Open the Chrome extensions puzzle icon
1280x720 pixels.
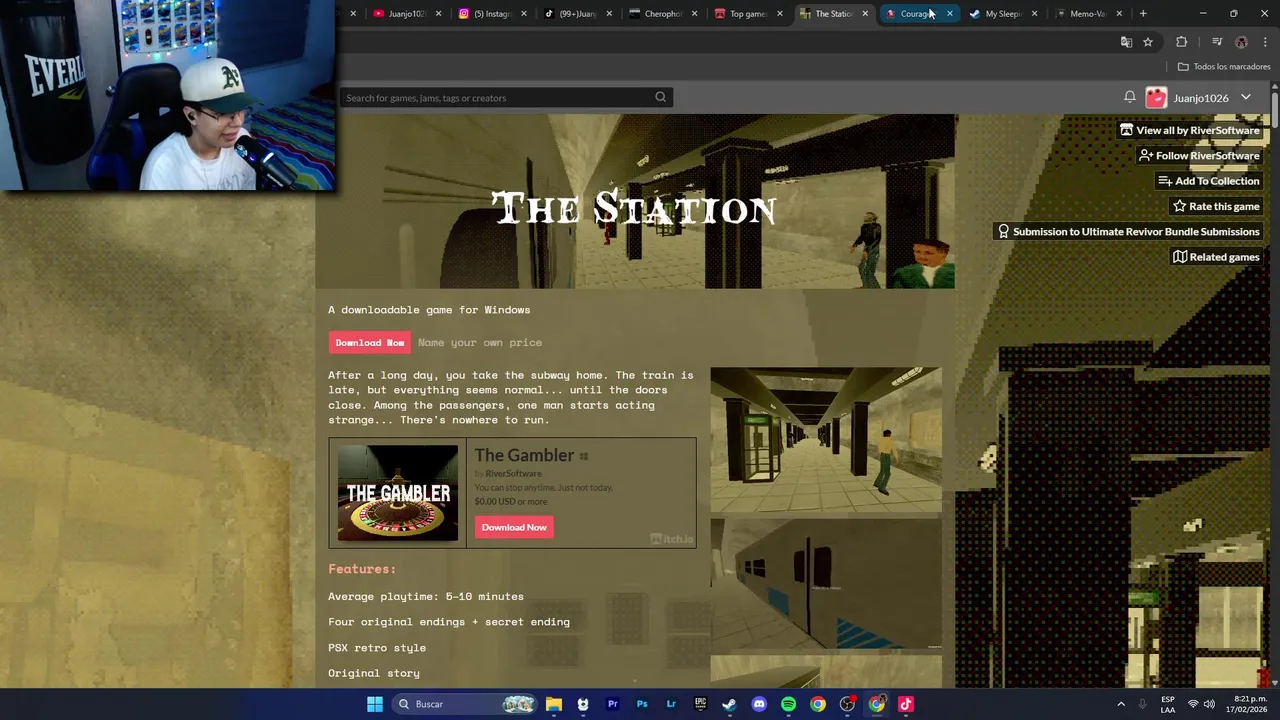[x=1181, y=42]
